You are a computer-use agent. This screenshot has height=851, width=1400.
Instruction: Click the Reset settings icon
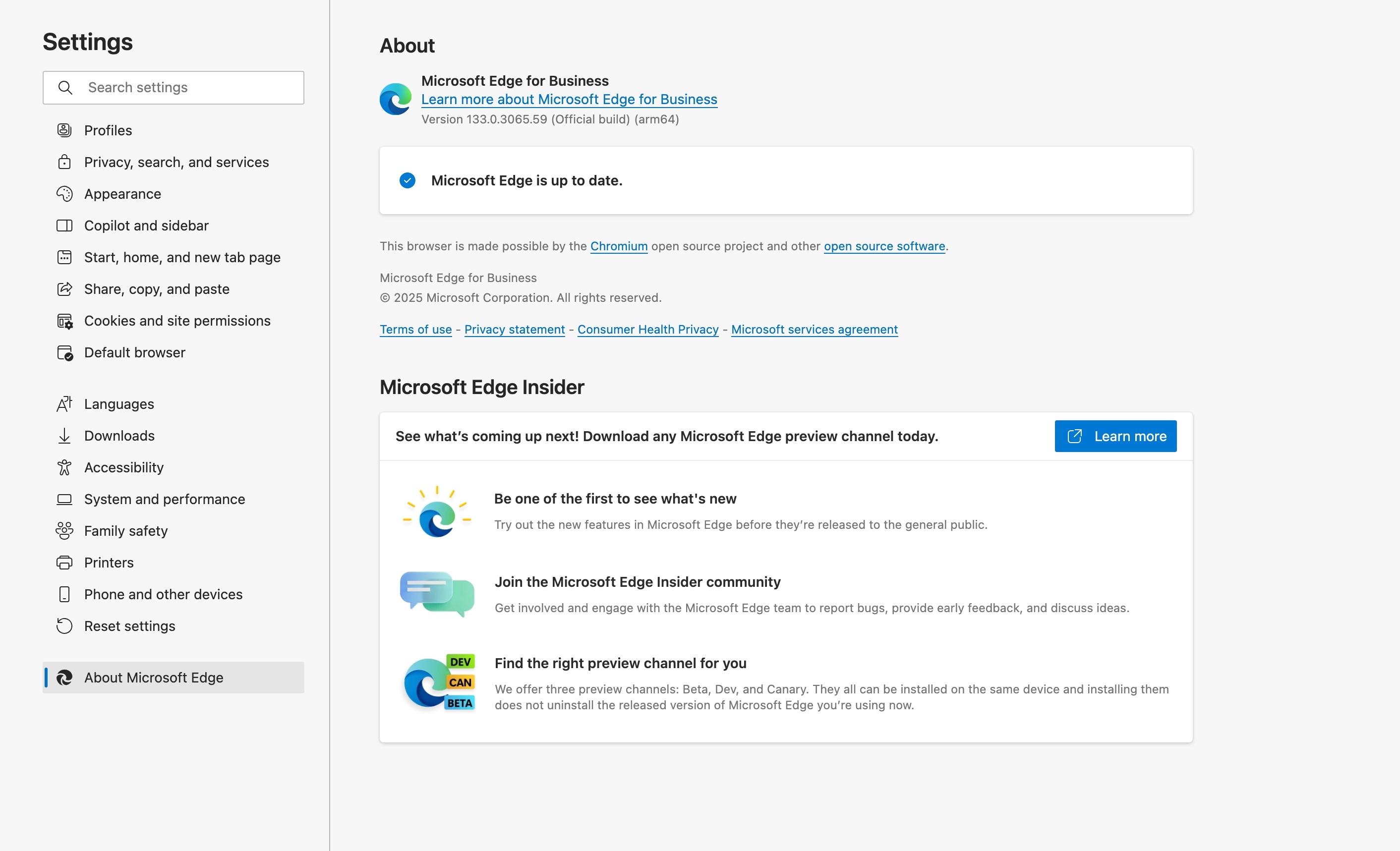[x=64, y=626]
